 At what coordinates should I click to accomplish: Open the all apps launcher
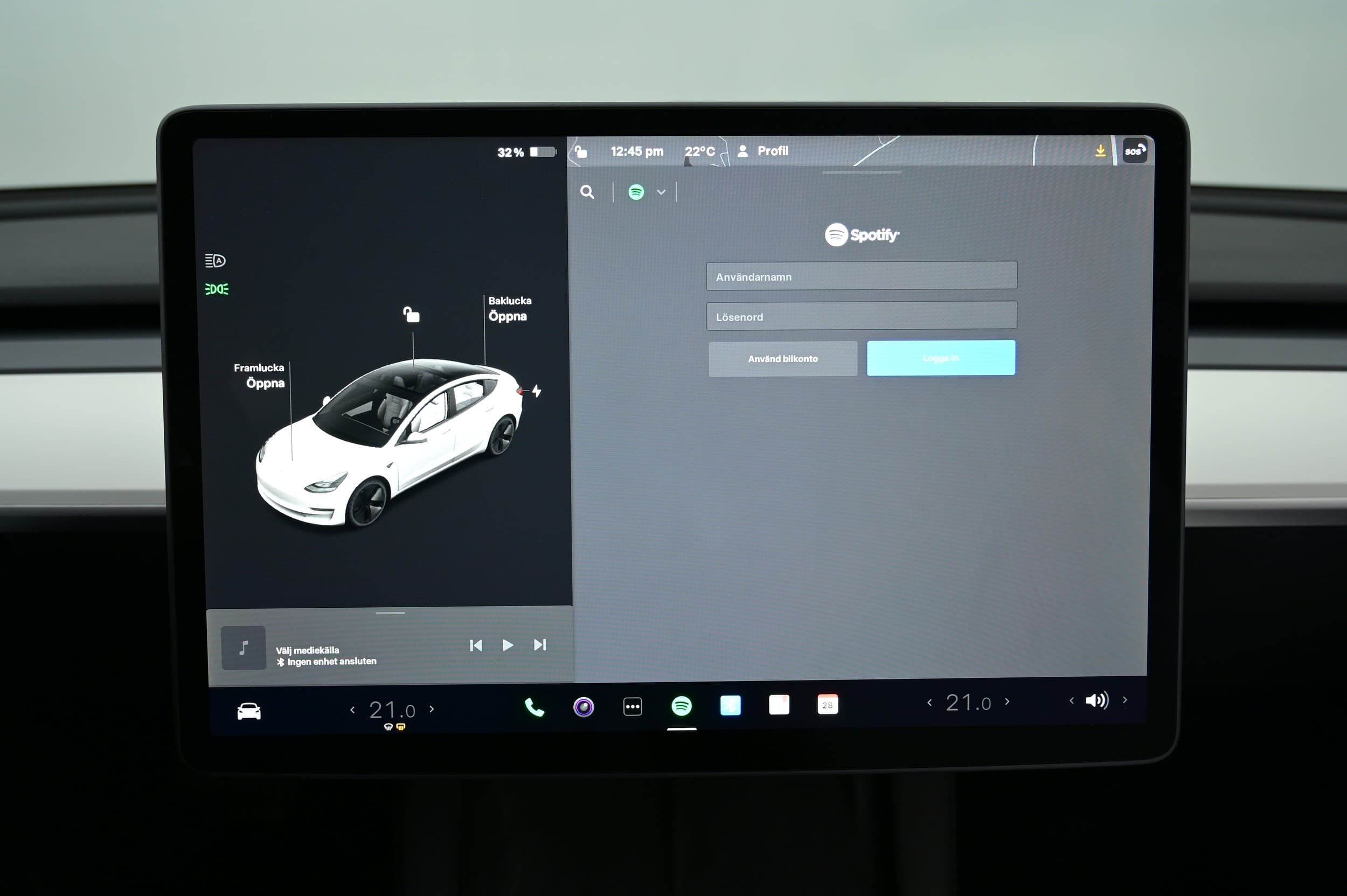tap(633, 706)
